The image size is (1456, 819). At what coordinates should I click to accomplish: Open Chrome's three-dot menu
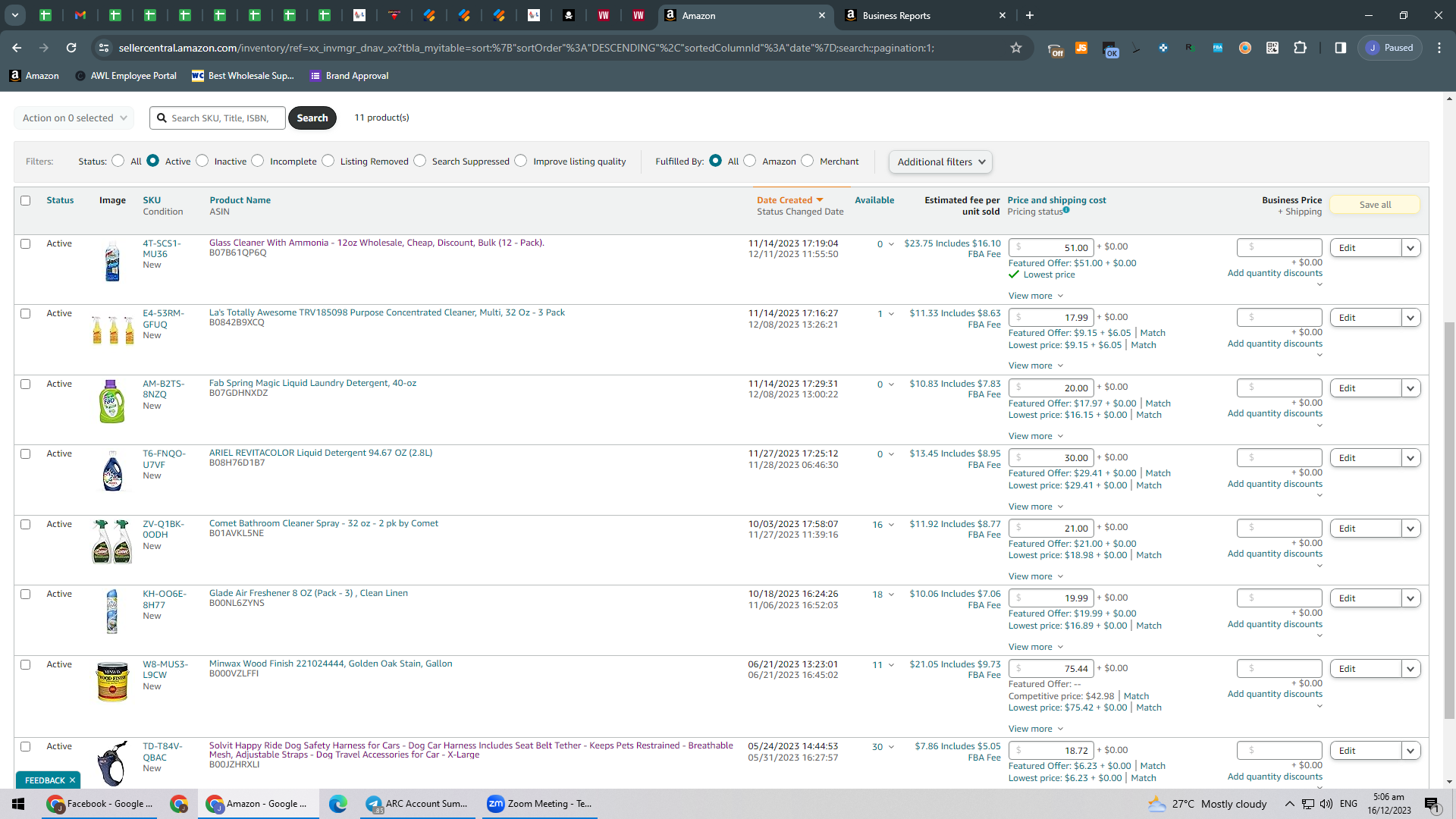pyautogui.click(x=1439, y=48)
